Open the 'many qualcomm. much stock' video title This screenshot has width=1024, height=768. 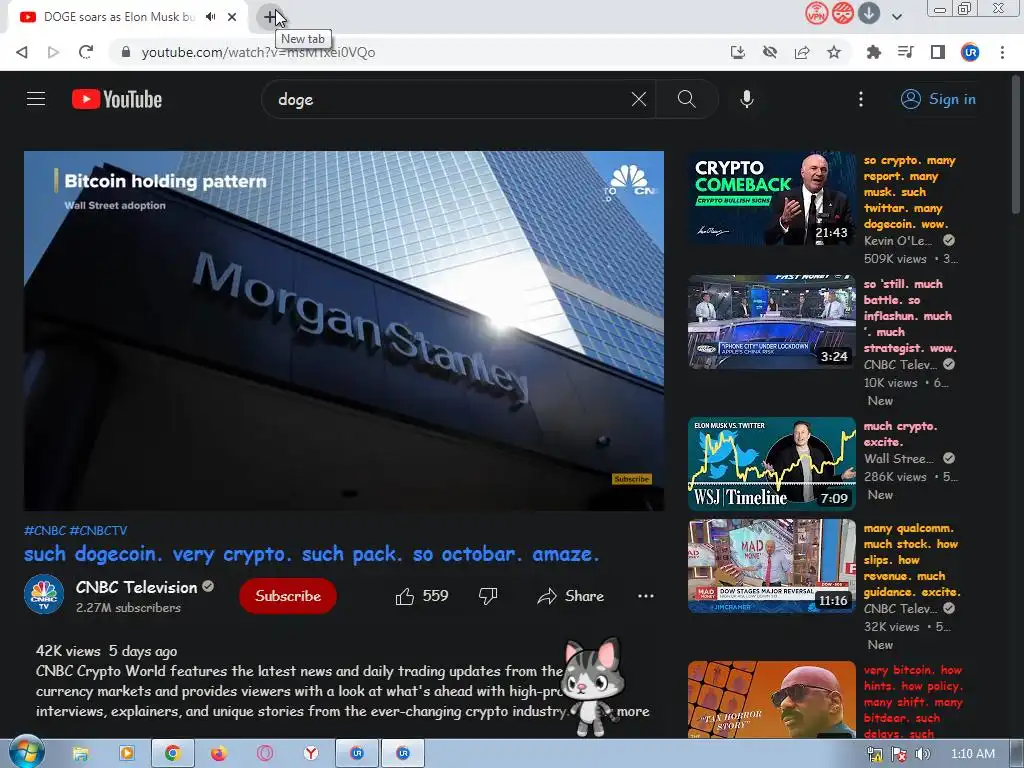[912, 560]
